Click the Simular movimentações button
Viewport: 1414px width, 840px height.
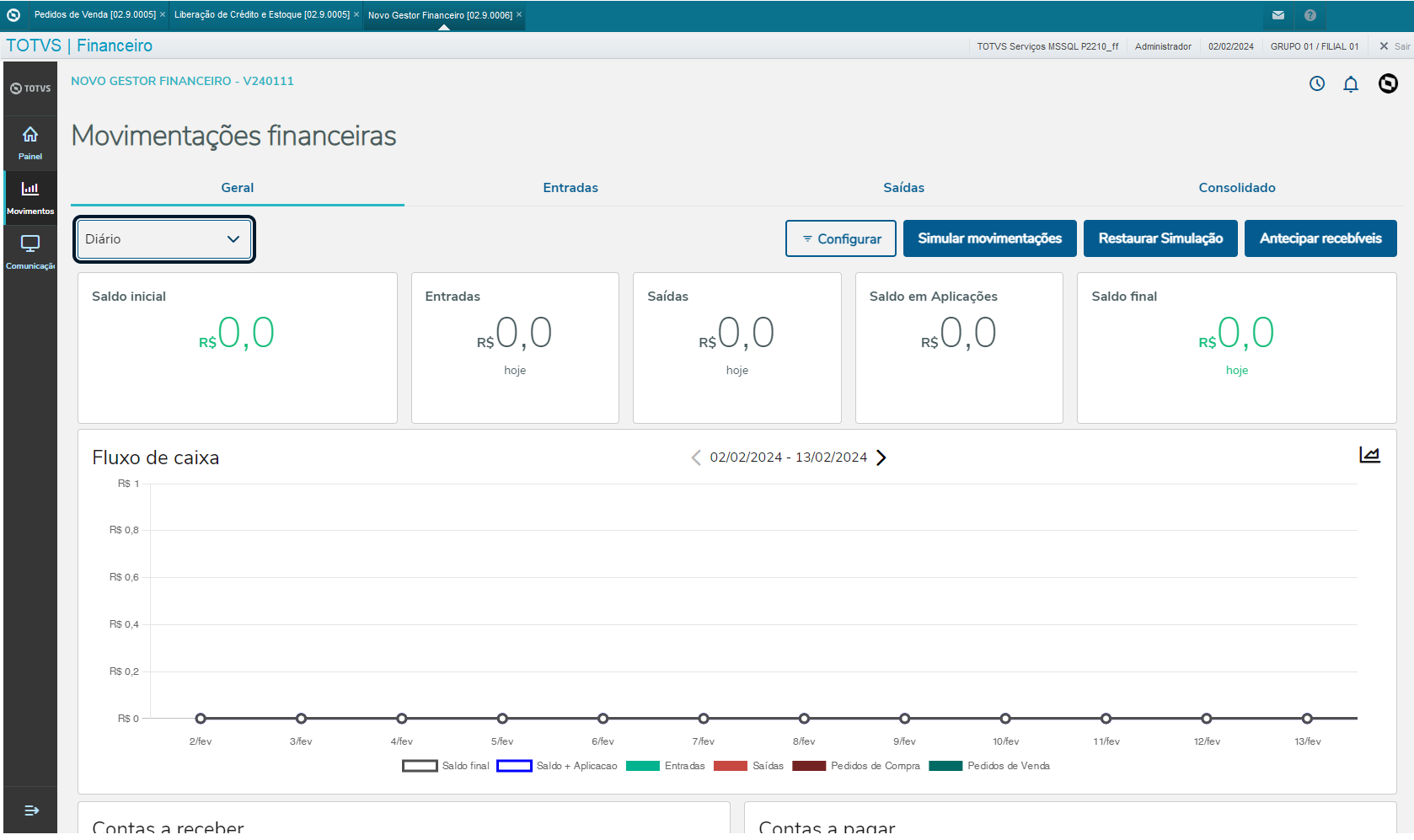[990, 238]
